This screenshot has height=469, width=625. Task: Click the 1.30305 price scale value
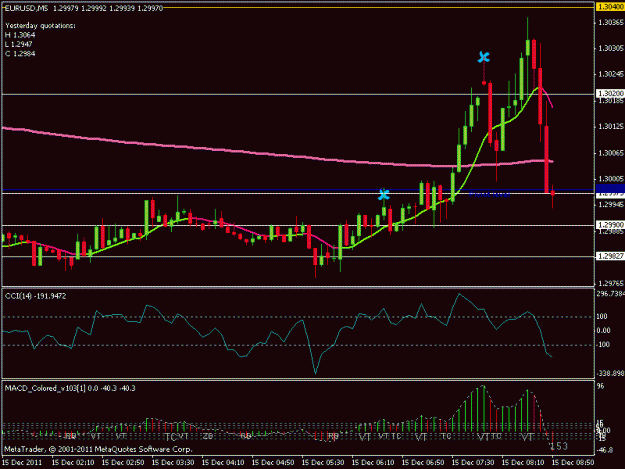[611, 48]
